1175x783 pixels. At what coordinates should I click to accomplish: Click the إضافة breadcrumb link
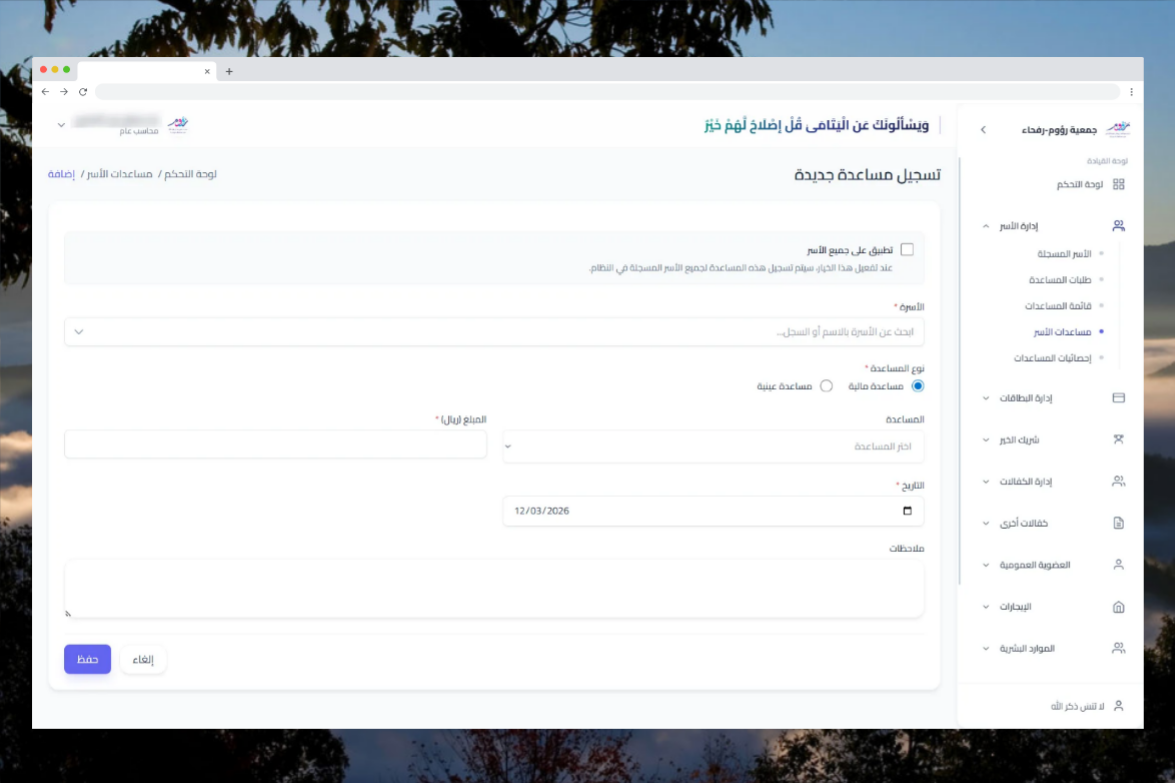point(61,174)
